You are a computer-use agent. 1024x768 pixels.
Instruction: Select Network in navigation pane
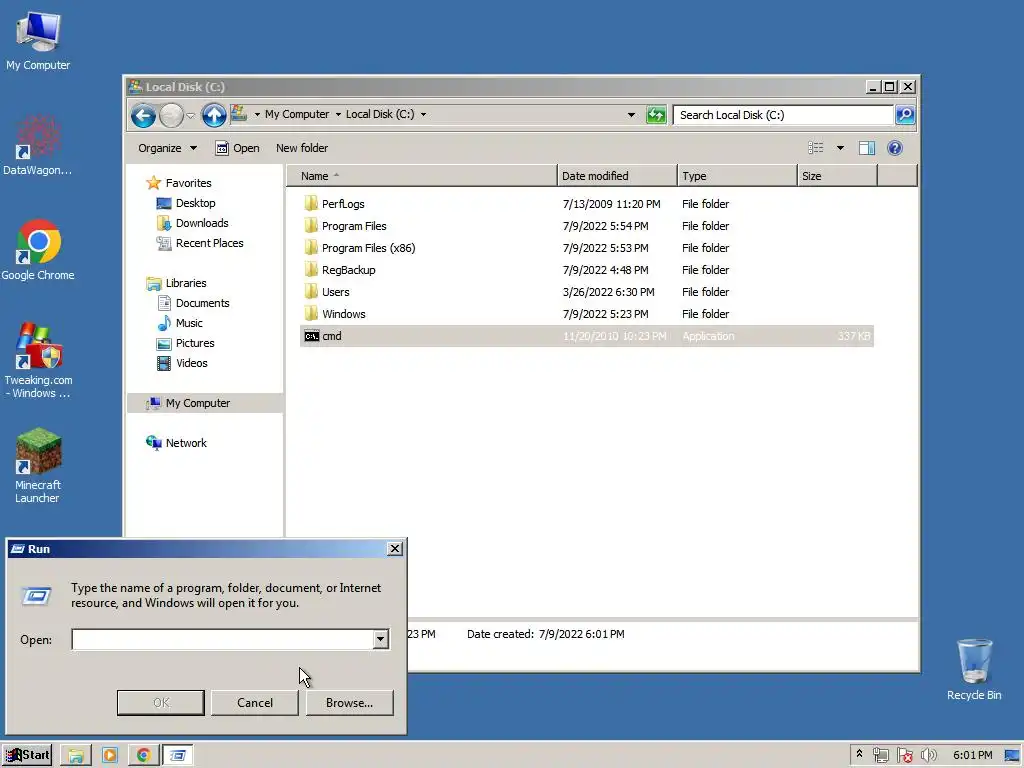(x=176, y=443)
